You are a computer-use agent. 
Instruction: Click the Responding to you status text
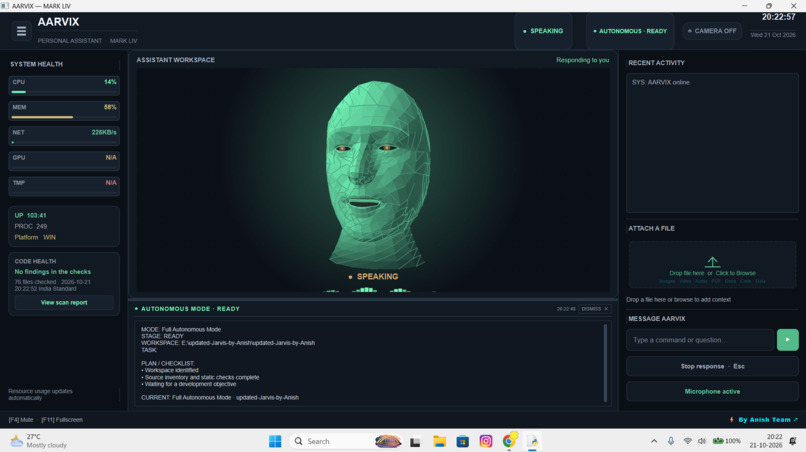582,60
